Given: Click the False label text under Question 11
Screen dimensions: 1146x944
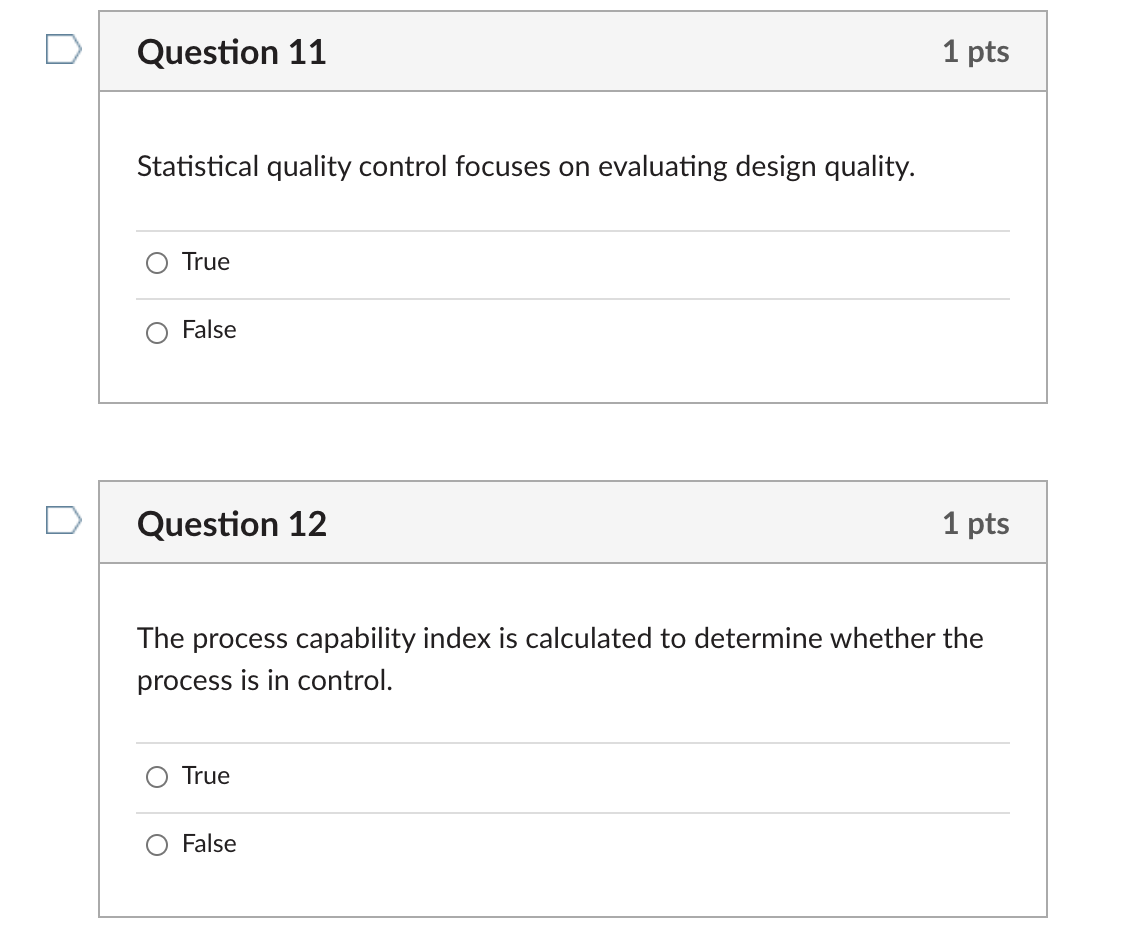Looking at the screenshot, I should click(x=209, y=330).
